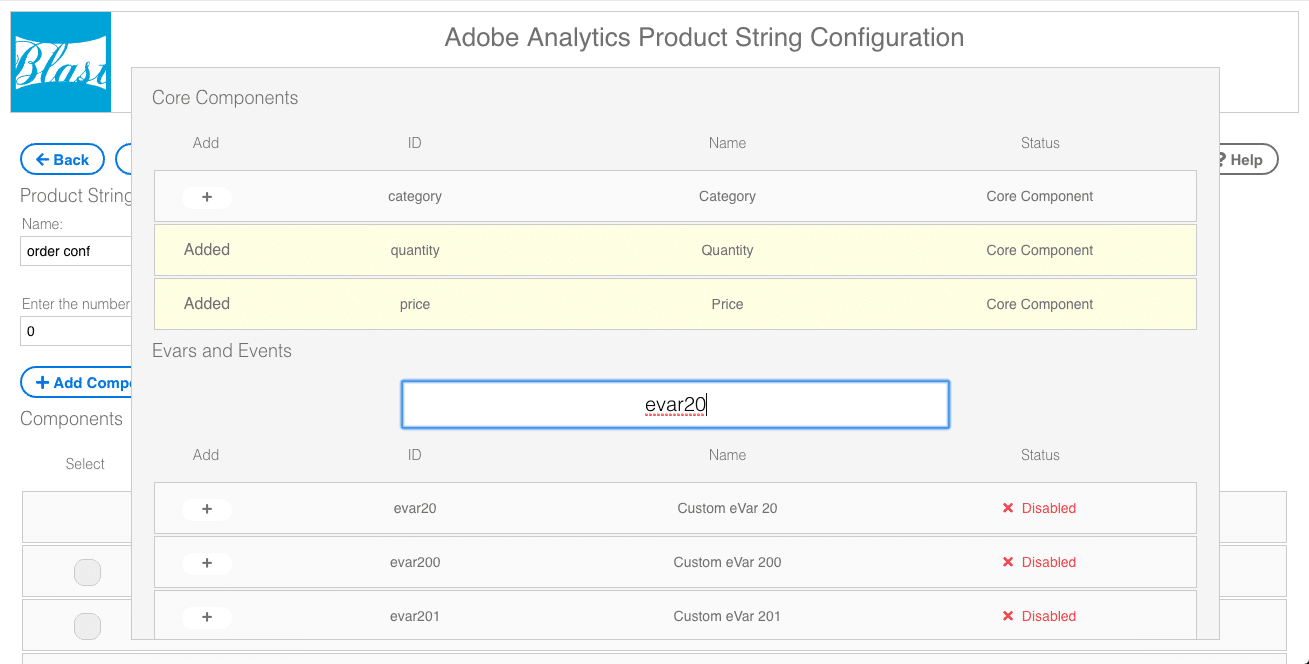Click 'Custom eVar 20' name
The width and height of the screenshot is (1309, 664).
(x=727, y=509)
